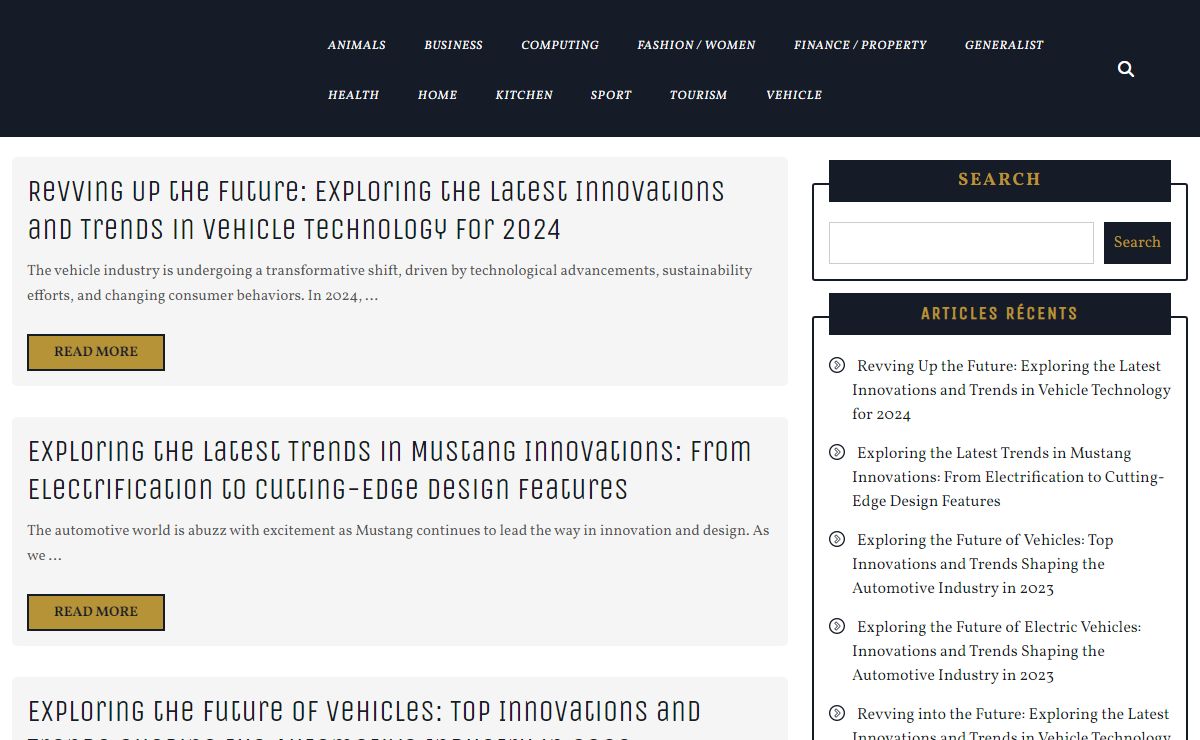The width and height of the screenshot is (1200, 740).
Task: Navigate to Finance / Property section
Action: pos(860,45)
